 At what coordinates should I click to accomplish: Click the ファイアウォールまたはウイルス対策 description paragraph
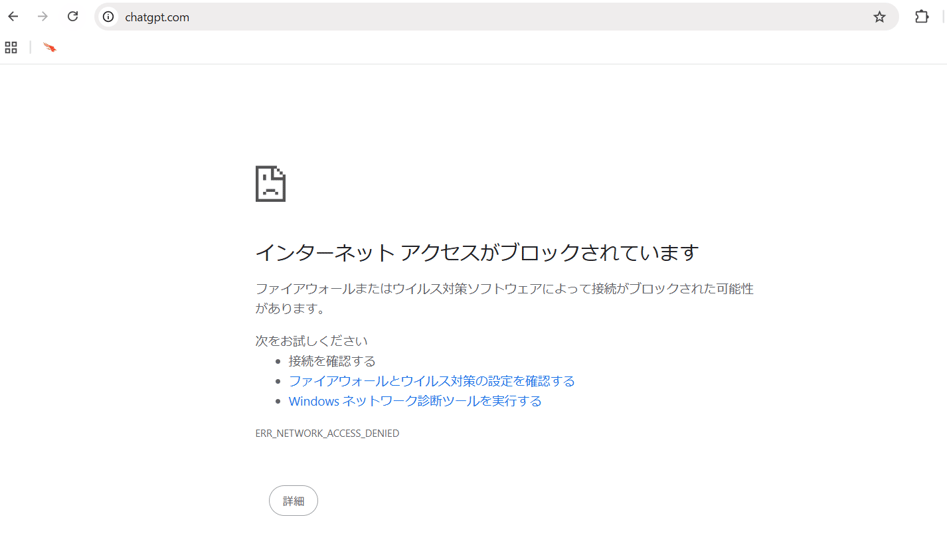[x=504, y=298]
